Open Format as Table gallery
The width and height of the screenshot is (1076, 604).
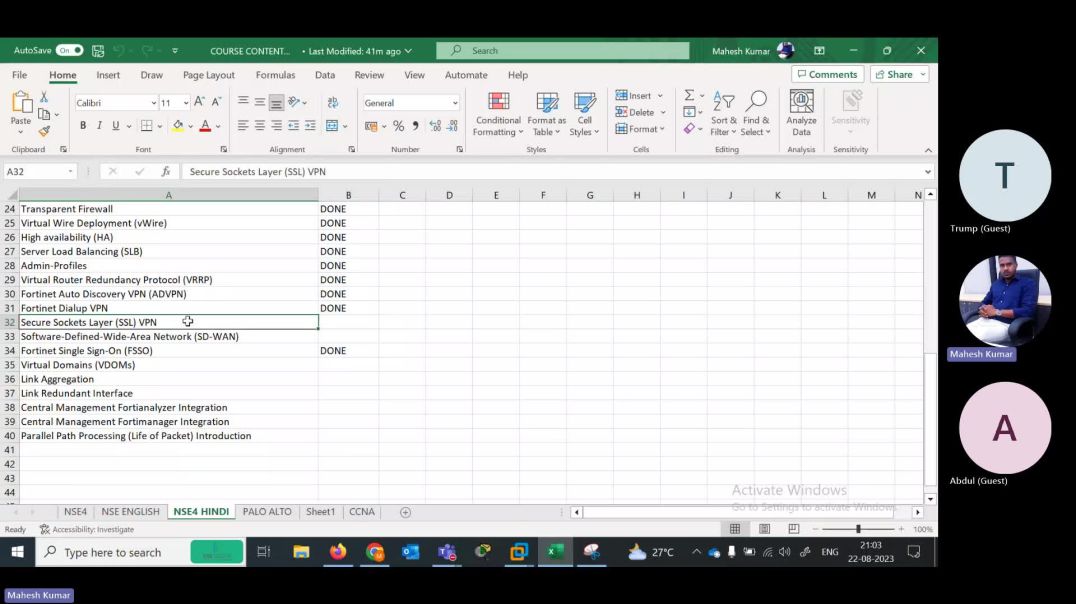(546, 114)
